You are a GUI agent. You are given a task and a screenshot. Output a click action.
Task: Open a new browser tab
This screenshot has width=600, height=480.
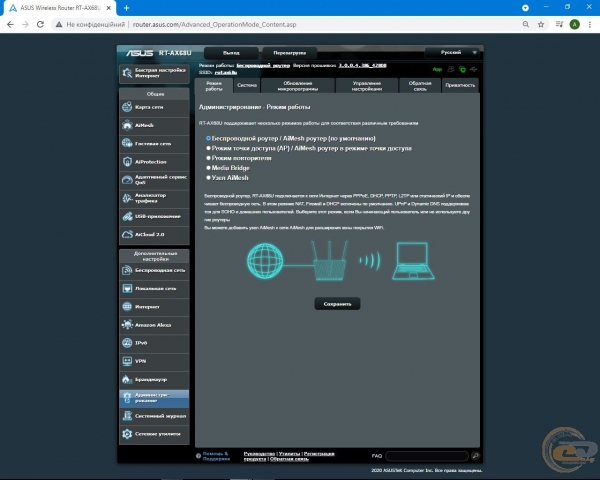[x=127, y=8]
